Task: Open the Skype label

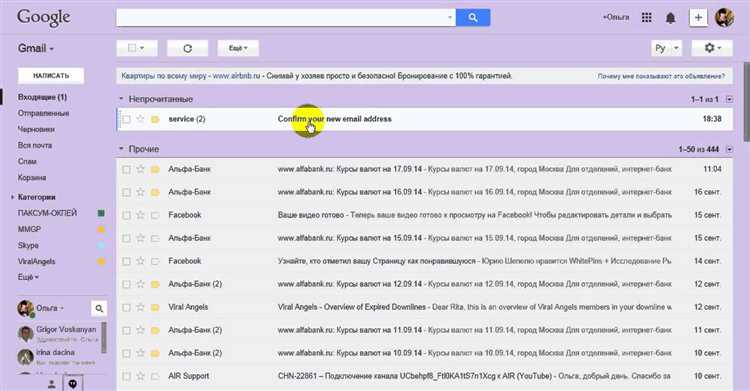Action: [28, 245]
